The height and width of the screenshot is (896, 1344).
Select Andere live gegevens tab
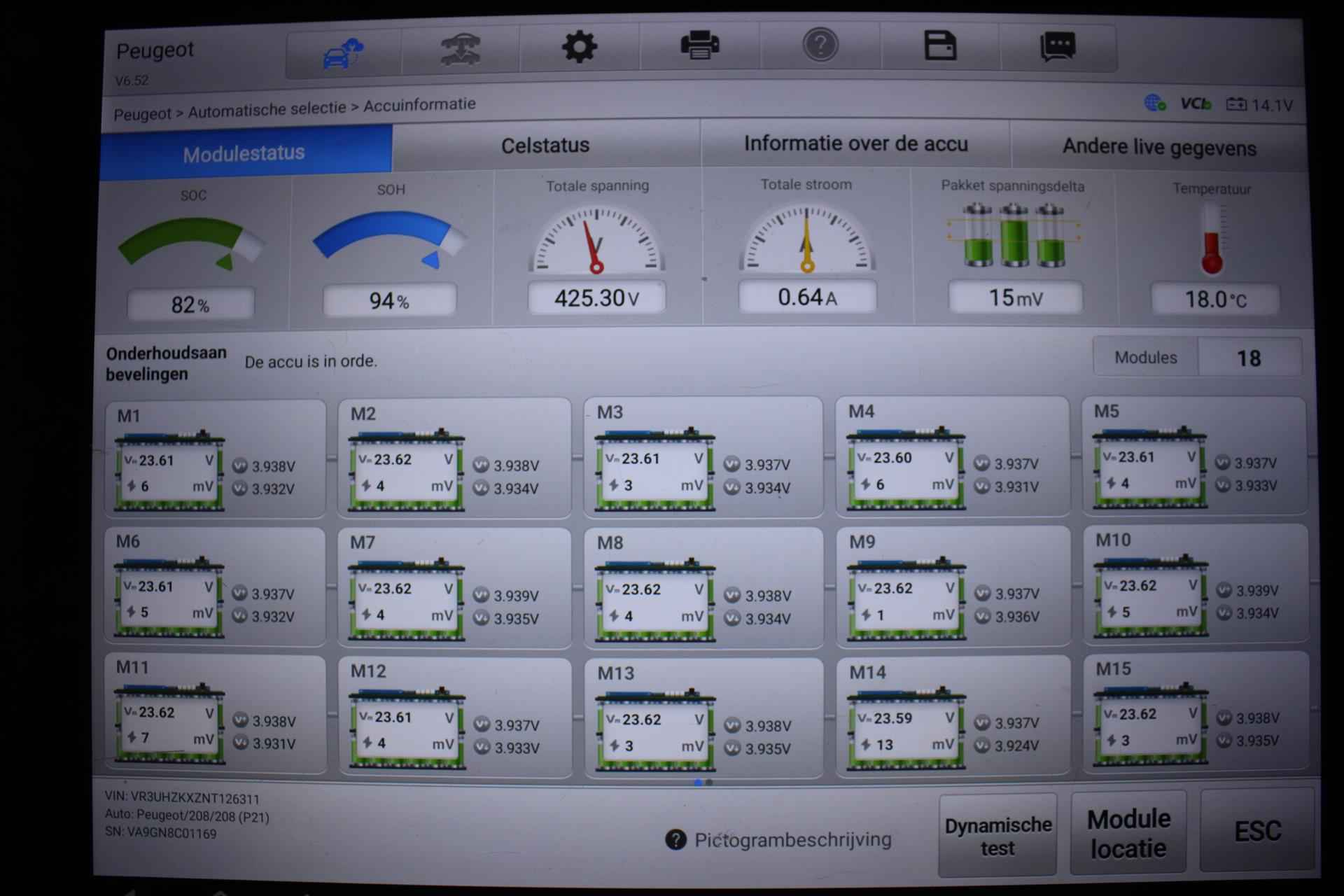point(1158,148)
